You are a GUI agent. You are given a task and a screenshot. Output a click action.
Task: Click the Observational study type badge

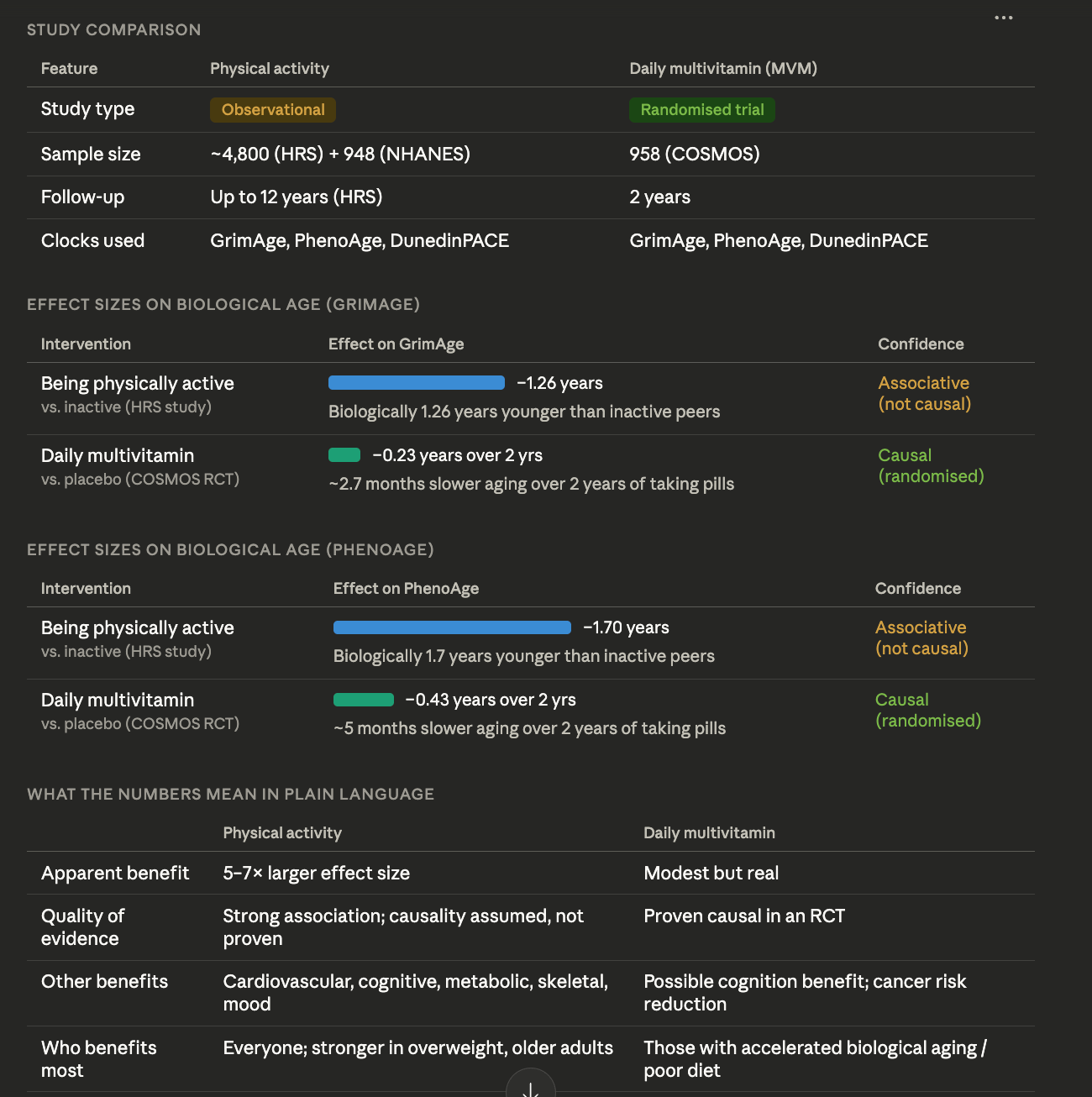point(273,110)
